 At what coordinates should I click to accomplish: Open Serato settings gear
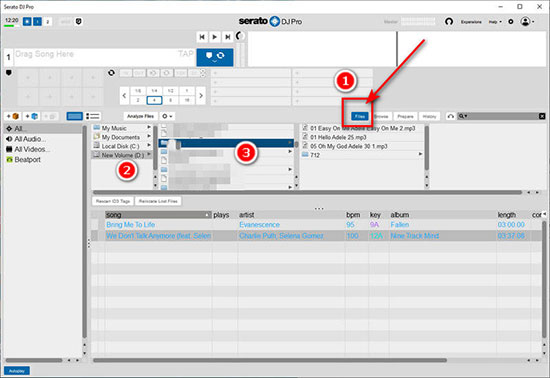pyautogui.click(x=511, y=22)
